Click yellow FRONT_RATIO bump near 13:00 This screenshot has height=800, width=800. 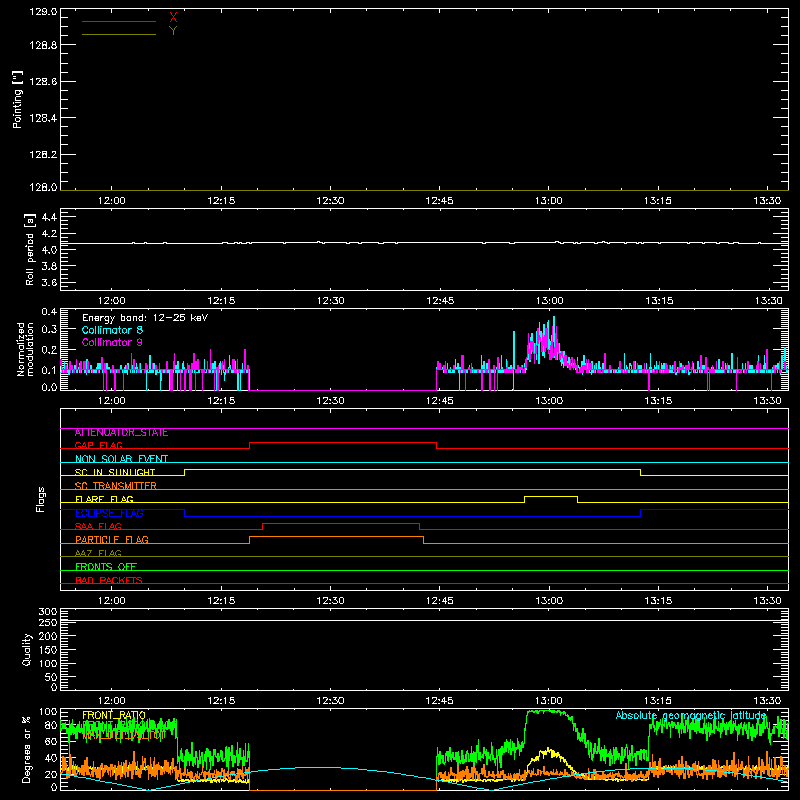pos(548,751)
